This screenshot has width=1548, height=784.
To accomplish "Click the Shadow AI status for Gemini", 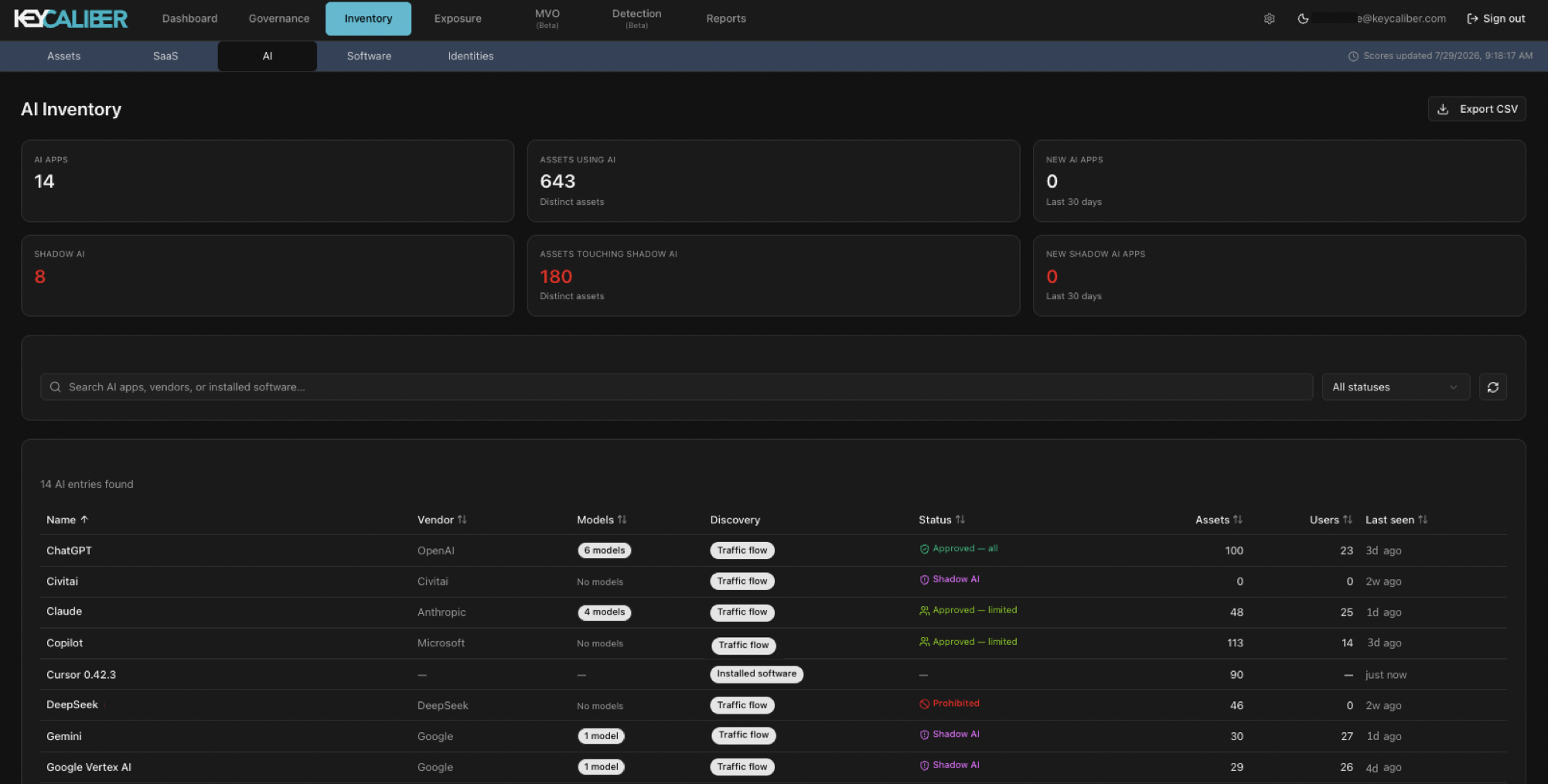I will pyautogui.click(x=950, y=735).
